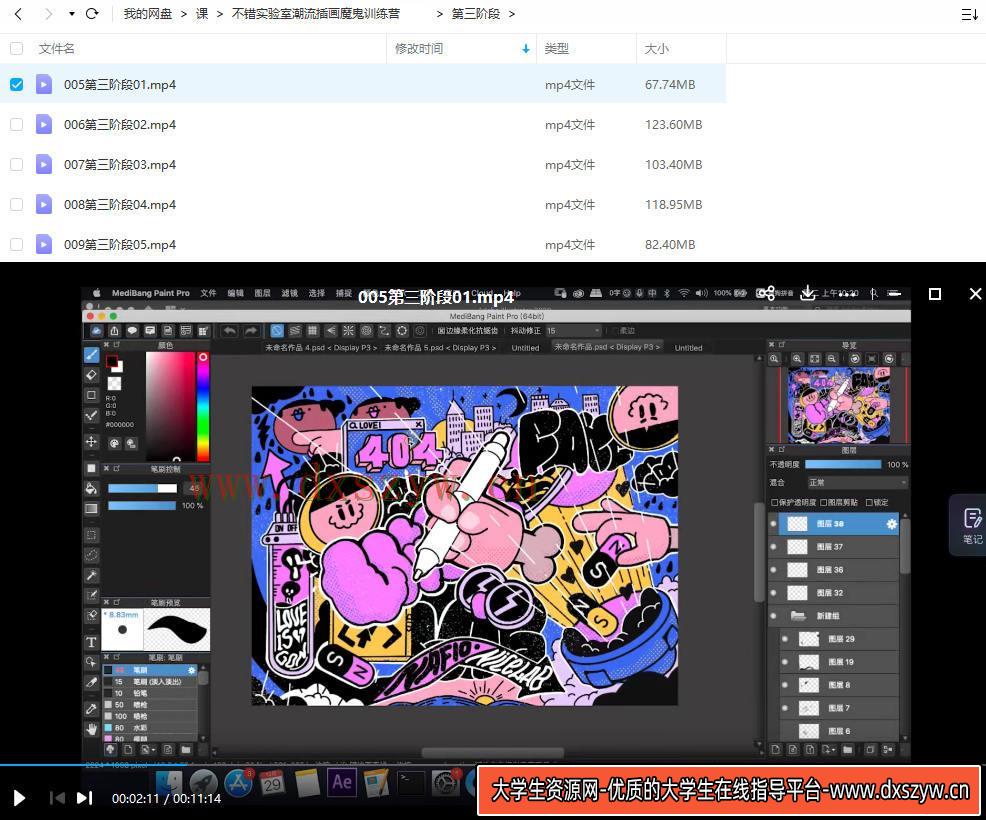Close the video player overlay
This screenshot has width=986, height=820.
975,294
